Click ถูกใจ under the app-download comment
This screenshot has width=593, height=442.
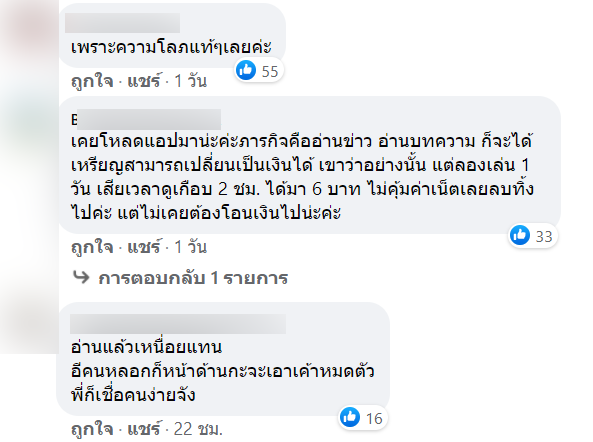(x=92, y=247)
